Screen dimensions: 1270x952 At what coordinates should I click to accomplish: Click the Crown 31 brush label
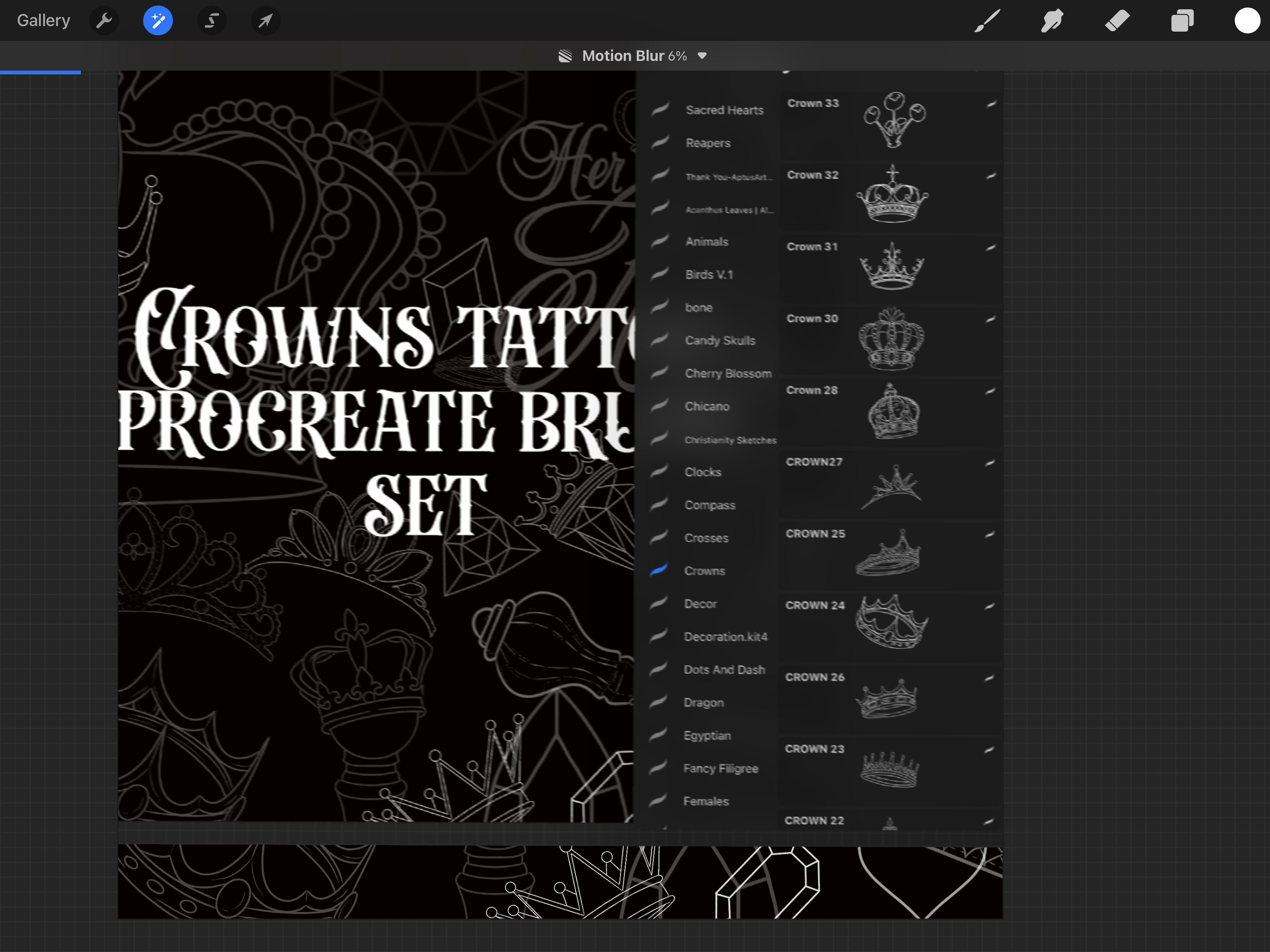(812, 246)
